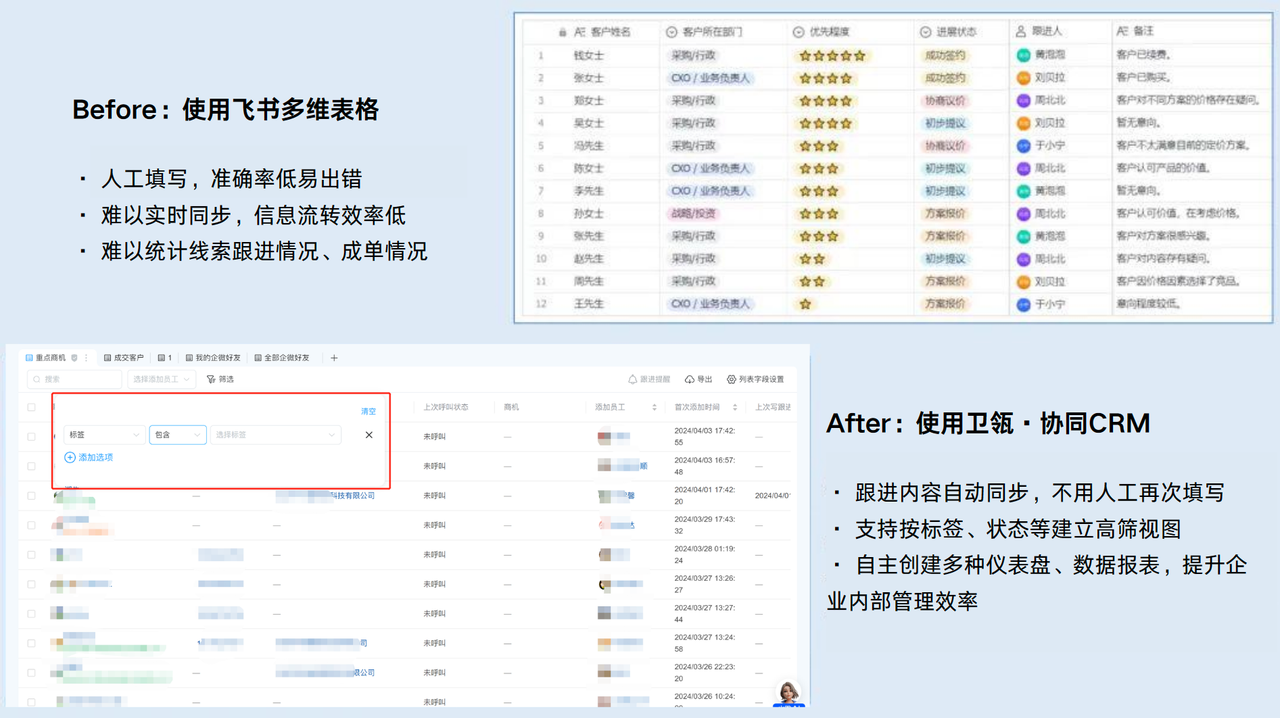1280x718 pixels.
Task: Tick the checkbox for the 2024/03/27 13:26 row
Action: tap(32, 584)
